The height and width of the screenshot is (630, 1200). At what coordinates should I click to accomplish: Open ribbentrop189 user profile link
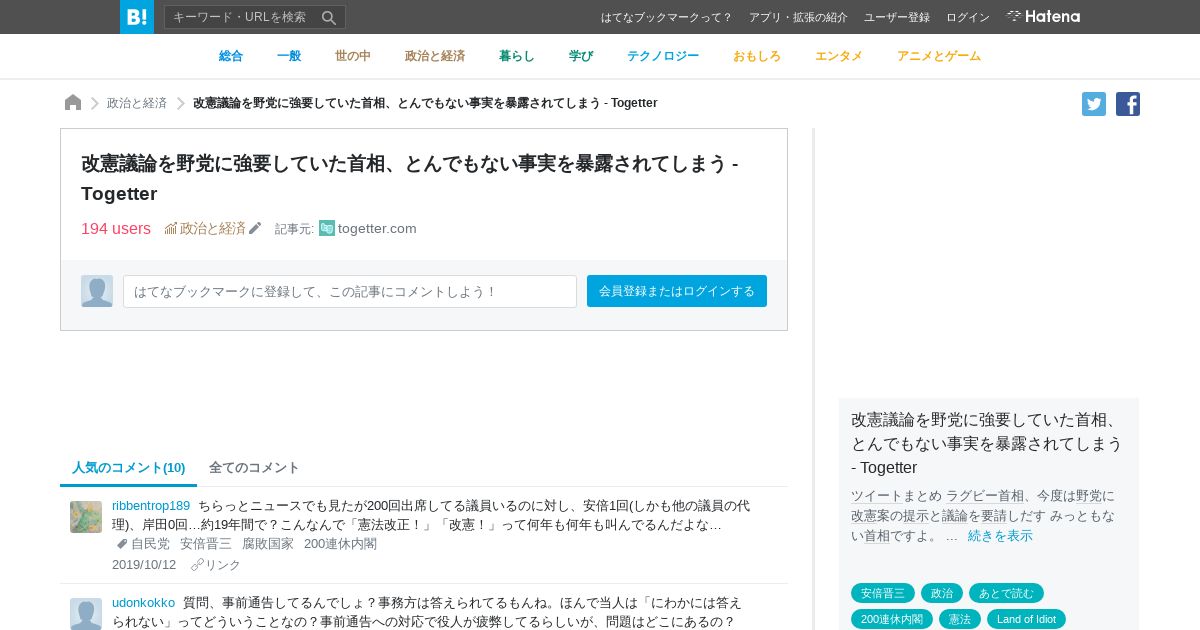(x=151, y=506)
